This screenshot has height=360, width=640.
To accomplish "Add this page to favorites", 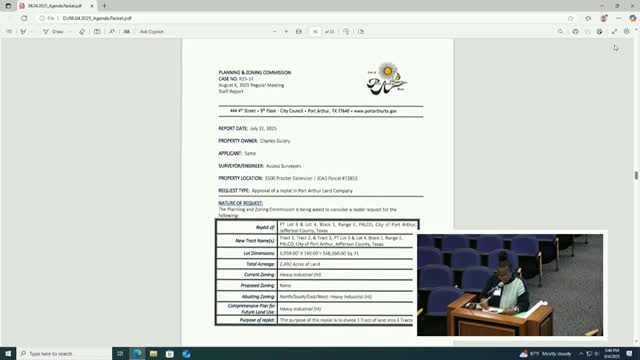I will coord(571,18).
